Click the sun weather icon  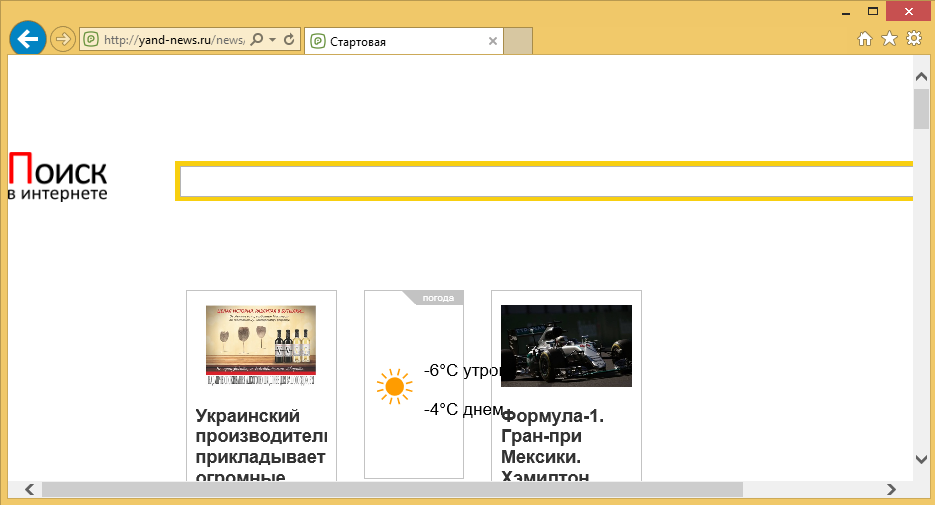394,387
